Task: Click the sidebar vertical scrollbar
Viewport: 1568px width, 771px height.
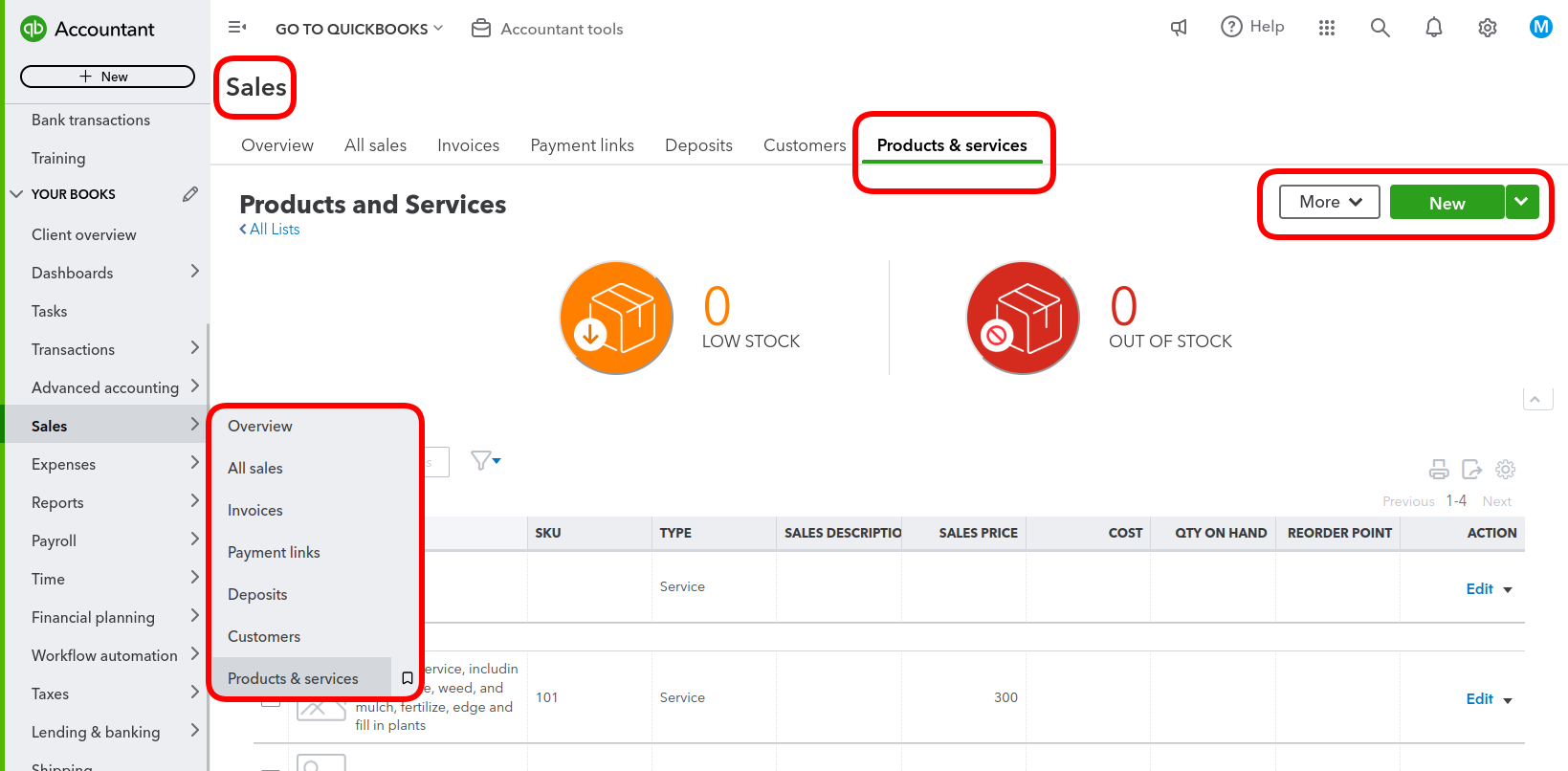Action: tap(208, 545)
